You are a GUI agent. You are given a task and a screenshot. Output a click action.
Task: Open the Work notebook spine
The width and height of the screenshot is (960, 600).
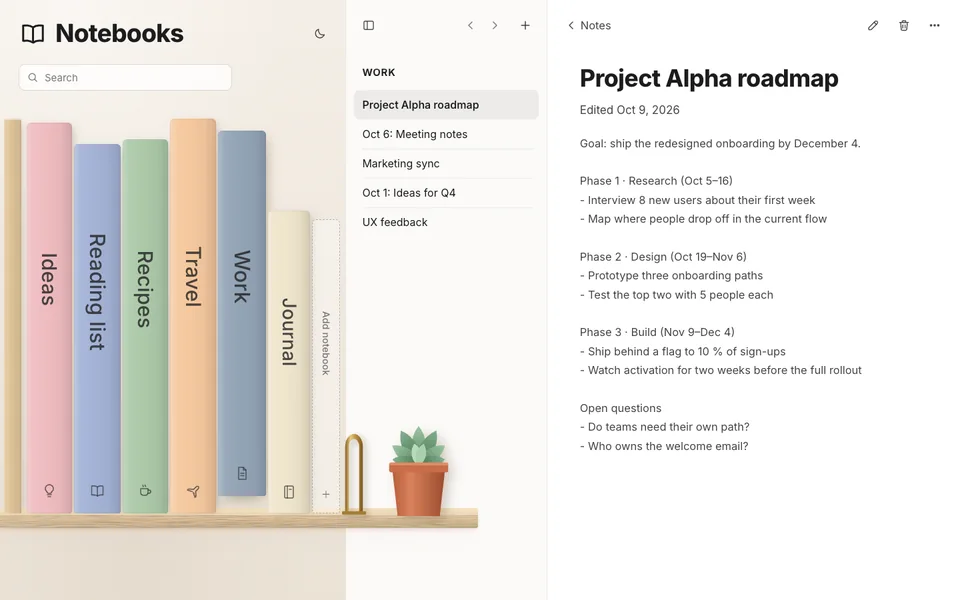pyautogui.click(x=242, y=312)
